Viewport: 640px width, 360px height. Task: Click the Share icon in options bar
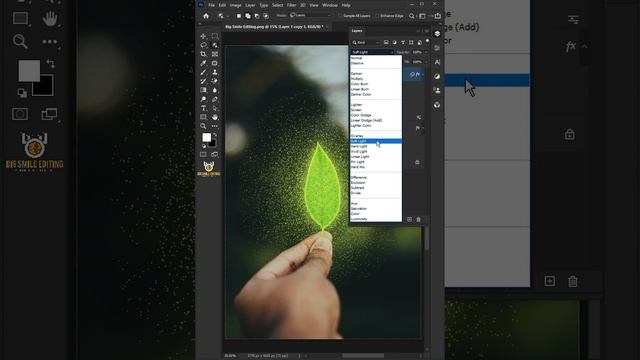pyautogui.click(x=438, y=16)
